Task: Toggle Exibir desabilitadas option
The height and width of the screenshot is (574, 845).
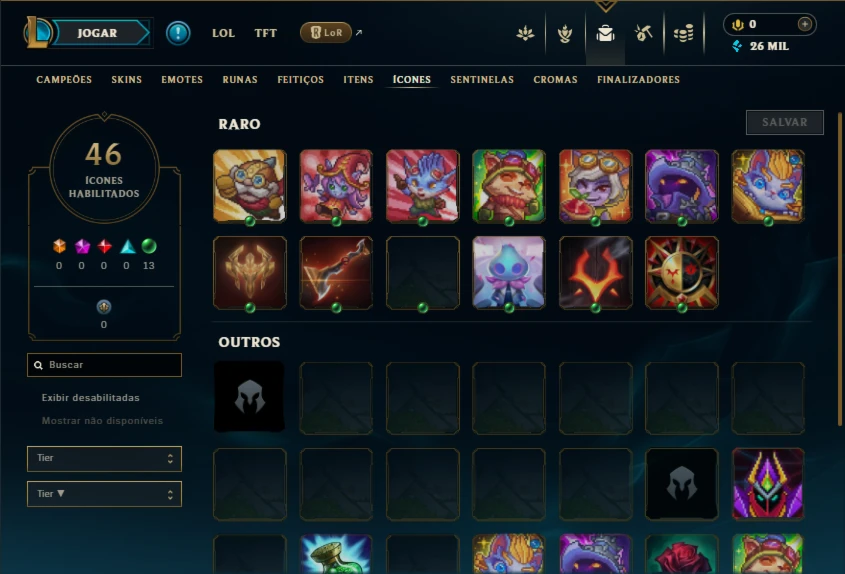Action: (91, 398)
